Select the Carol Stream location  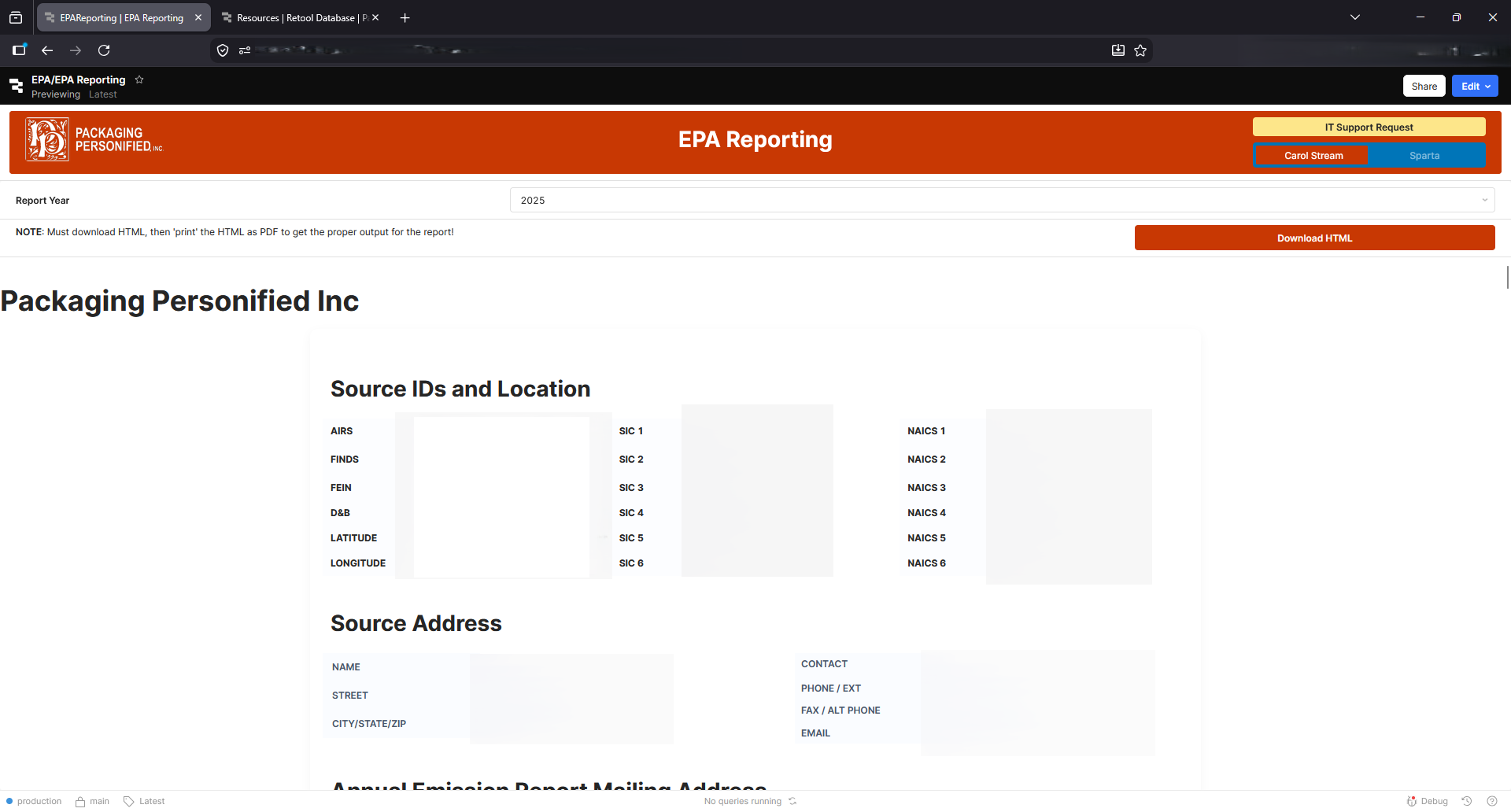pos(1313,156)
